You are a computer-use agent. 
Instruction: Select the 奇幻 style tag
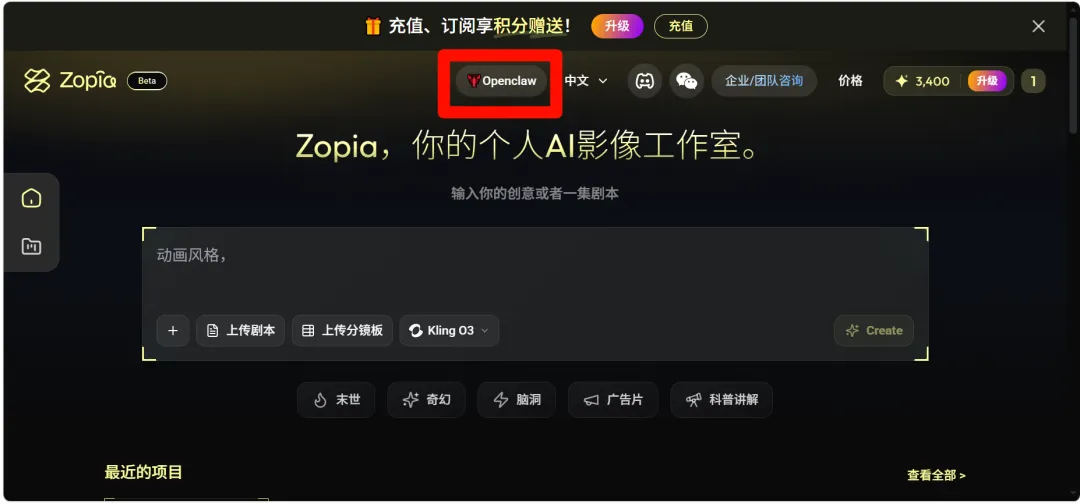(426, 400)
